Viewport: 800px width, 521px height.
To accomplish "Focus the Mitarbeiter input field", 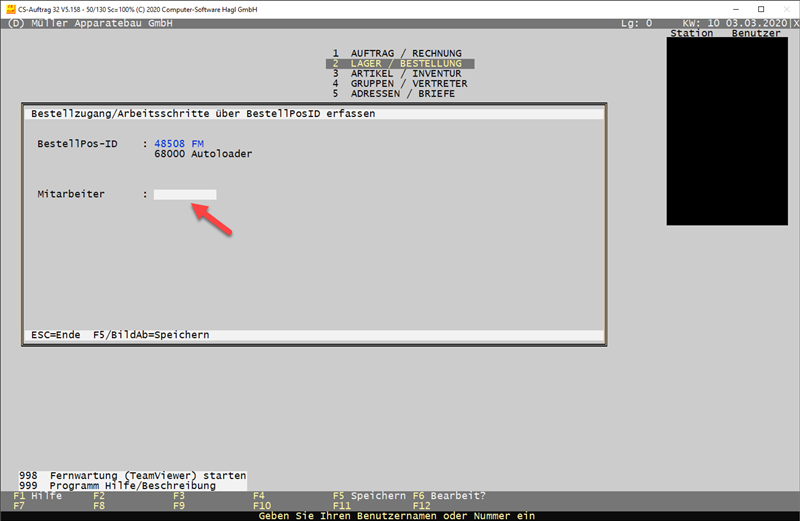I will pyautogui.click(x=185, y=194).
